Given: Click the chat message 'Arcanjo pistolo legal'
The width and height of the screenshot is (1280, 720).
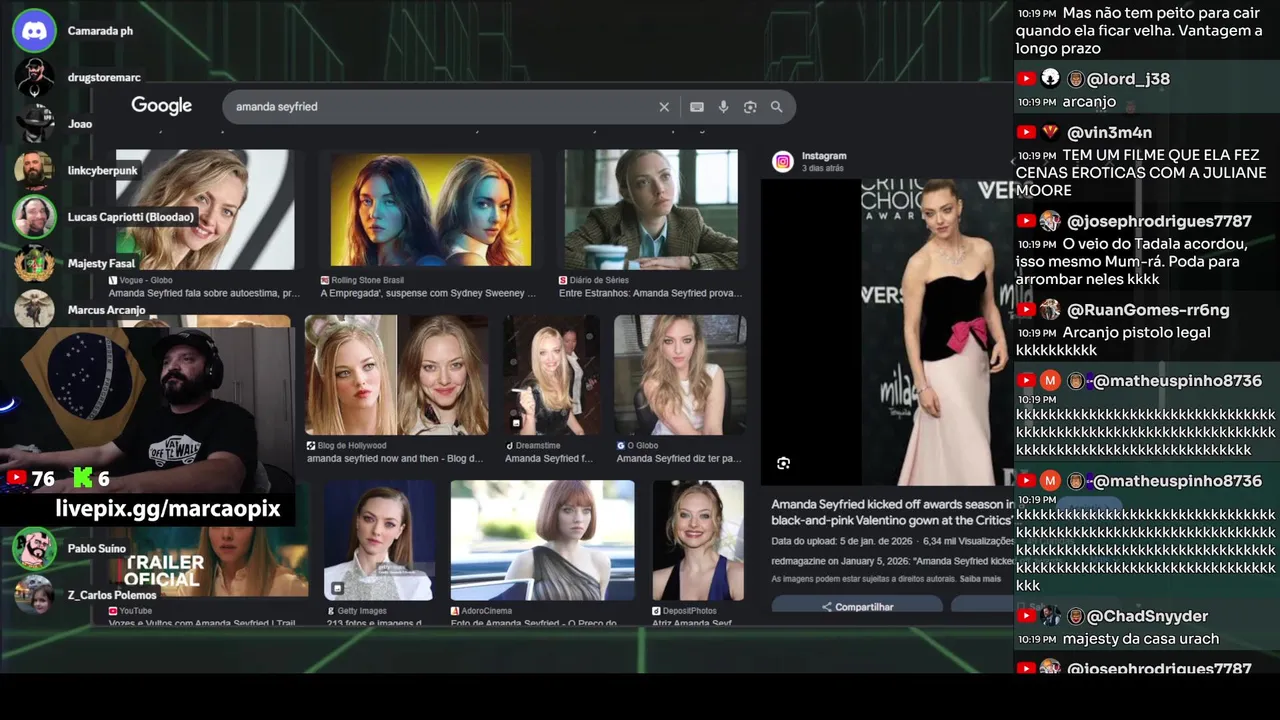Looking at the screenshot, I should tap(1136, 333).
